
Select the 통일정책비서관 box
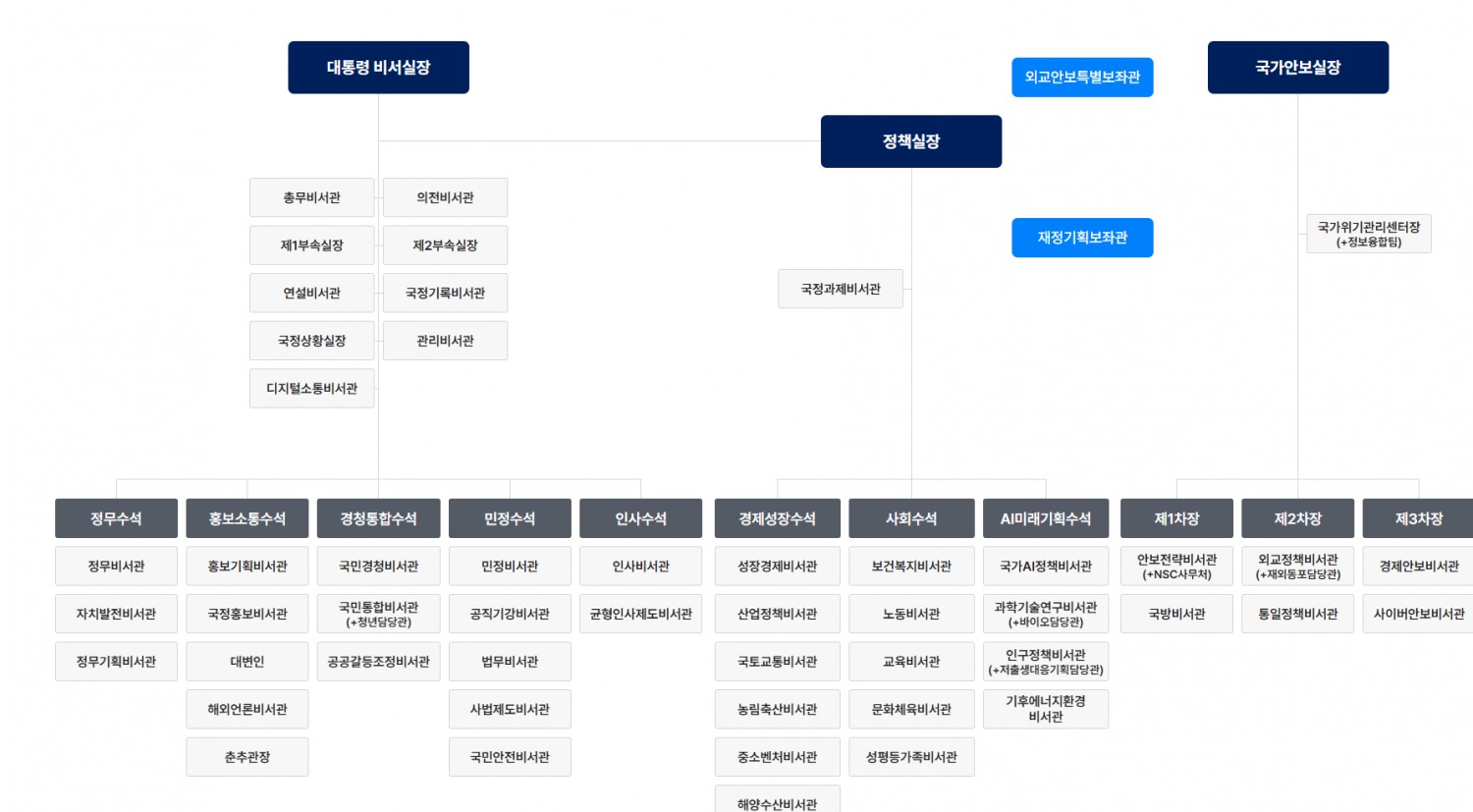(1298, 613)
